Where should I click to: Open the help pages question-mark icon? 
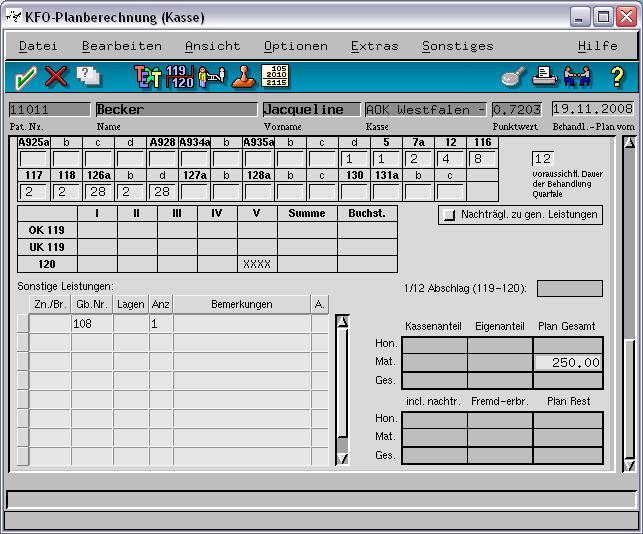point(88,76)
